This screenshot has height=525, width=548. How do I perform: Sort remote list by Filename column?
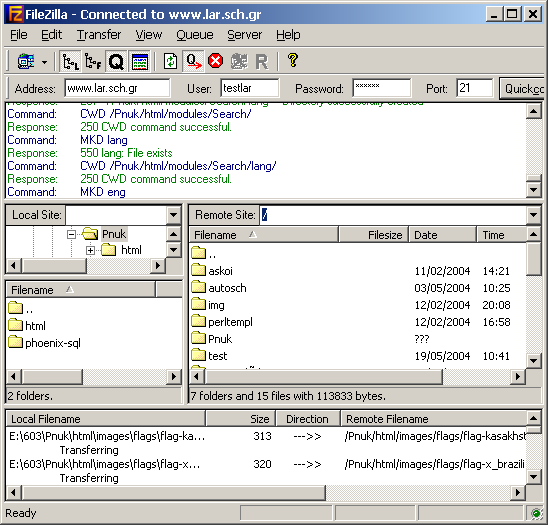[264, 235]
